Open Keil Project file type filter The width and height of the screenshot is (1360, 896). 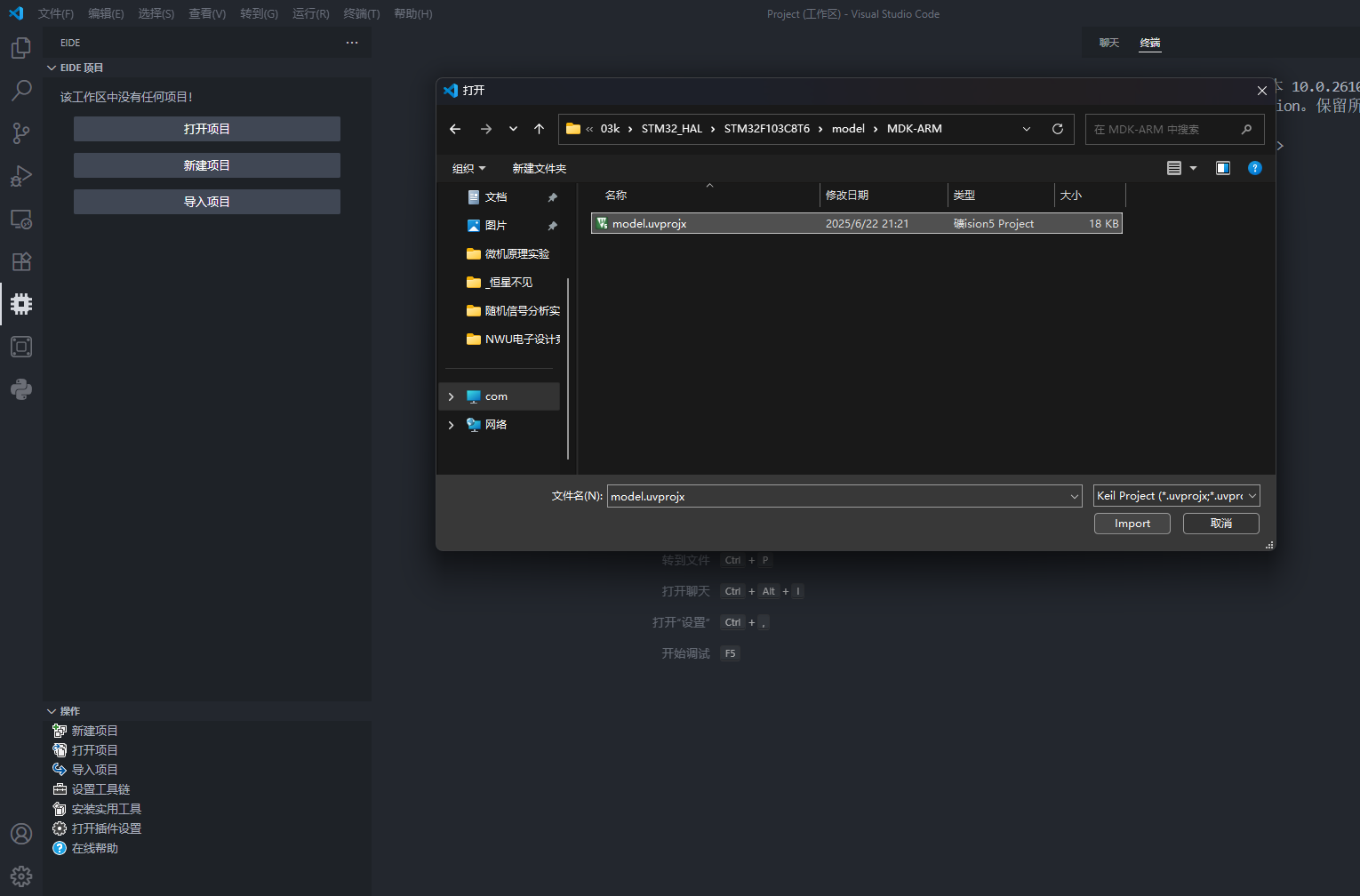(x=1177, y=496)
